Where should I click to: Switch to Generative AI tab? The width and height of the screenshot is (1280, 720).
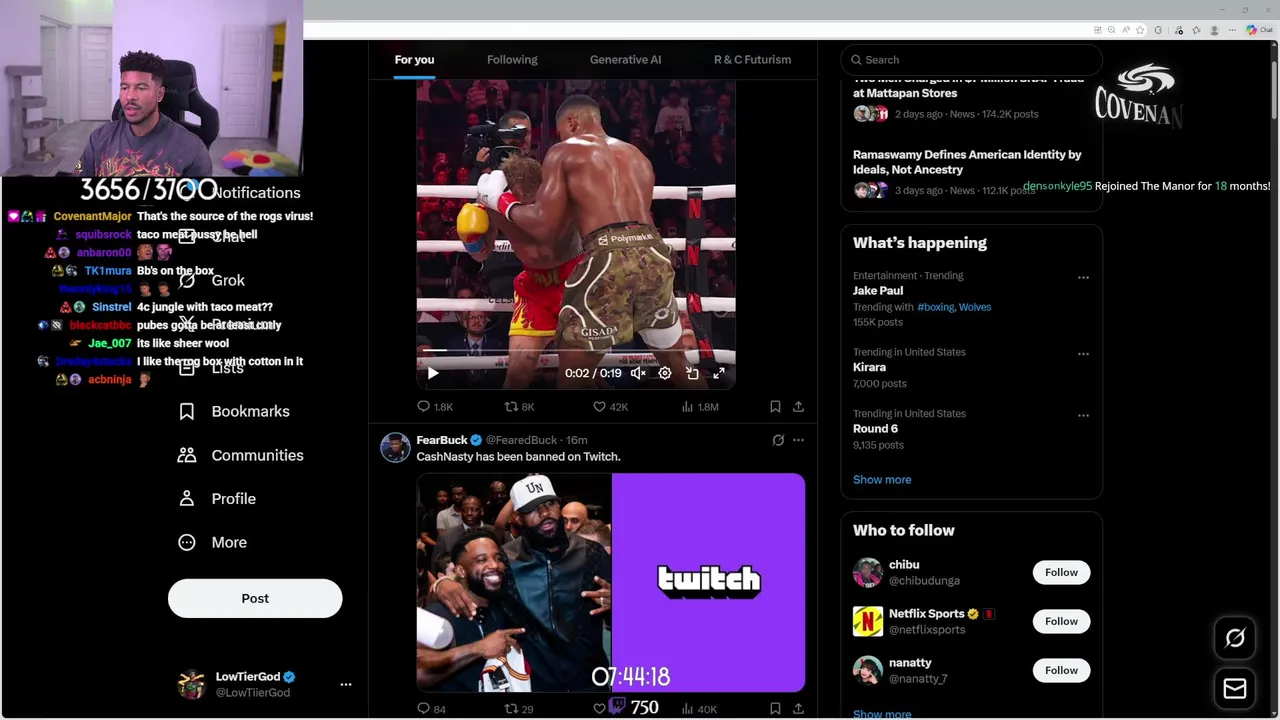(x=625, y=60)
